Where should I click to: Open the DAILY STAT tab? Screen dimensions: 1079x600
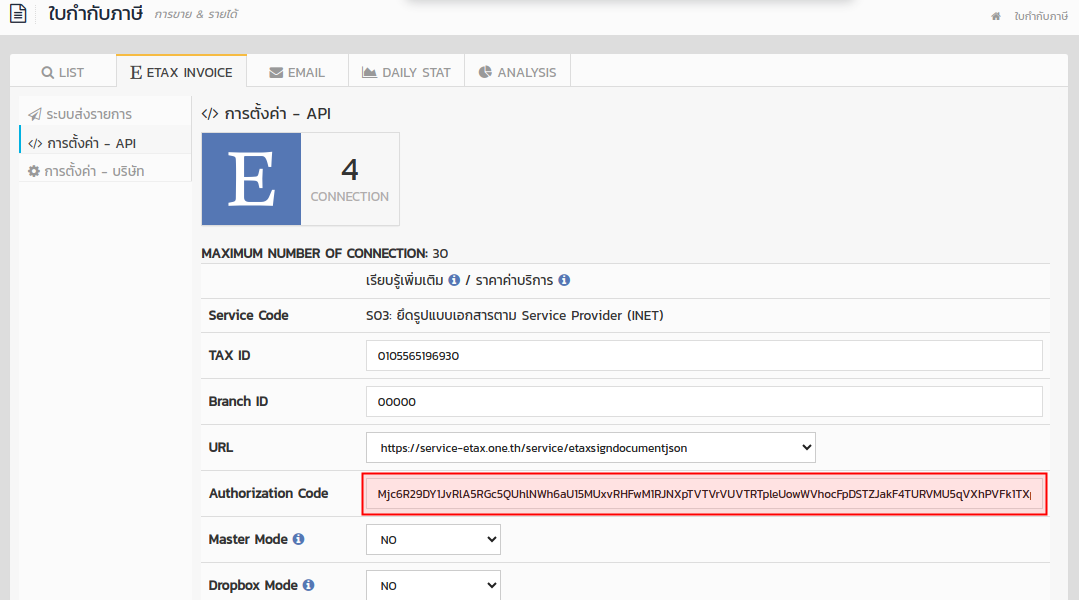[406, 72]
